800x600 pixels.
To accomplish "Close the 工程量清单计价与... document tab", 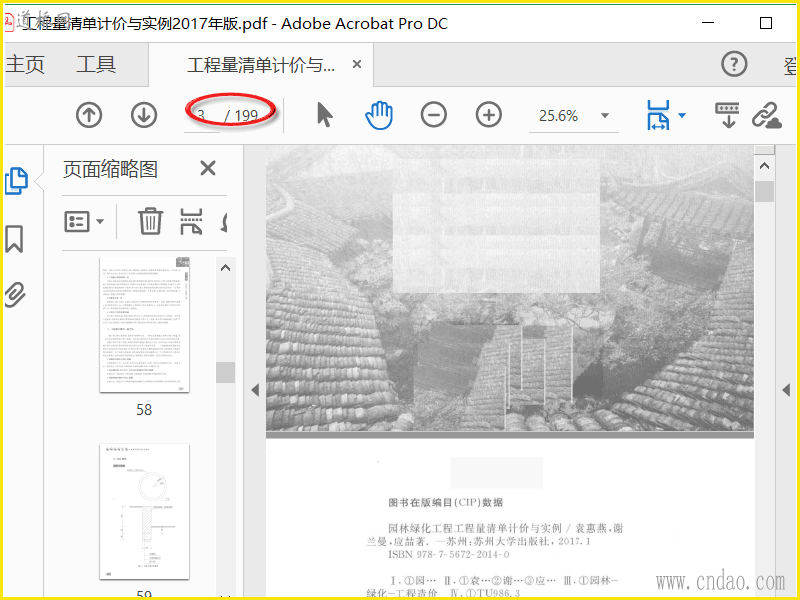I will click(x=357, y=64).
